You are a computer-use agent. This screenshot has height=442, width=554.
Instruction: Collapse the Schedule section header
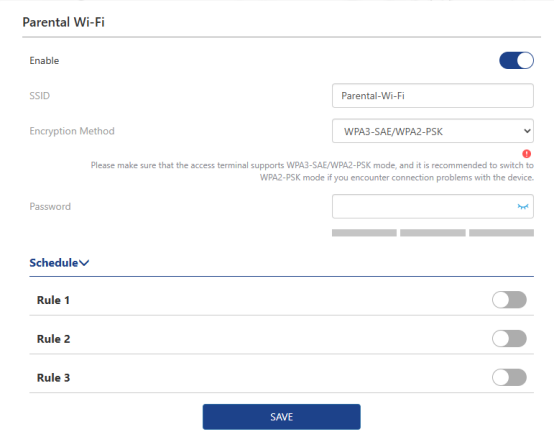(x=59, y=263)
